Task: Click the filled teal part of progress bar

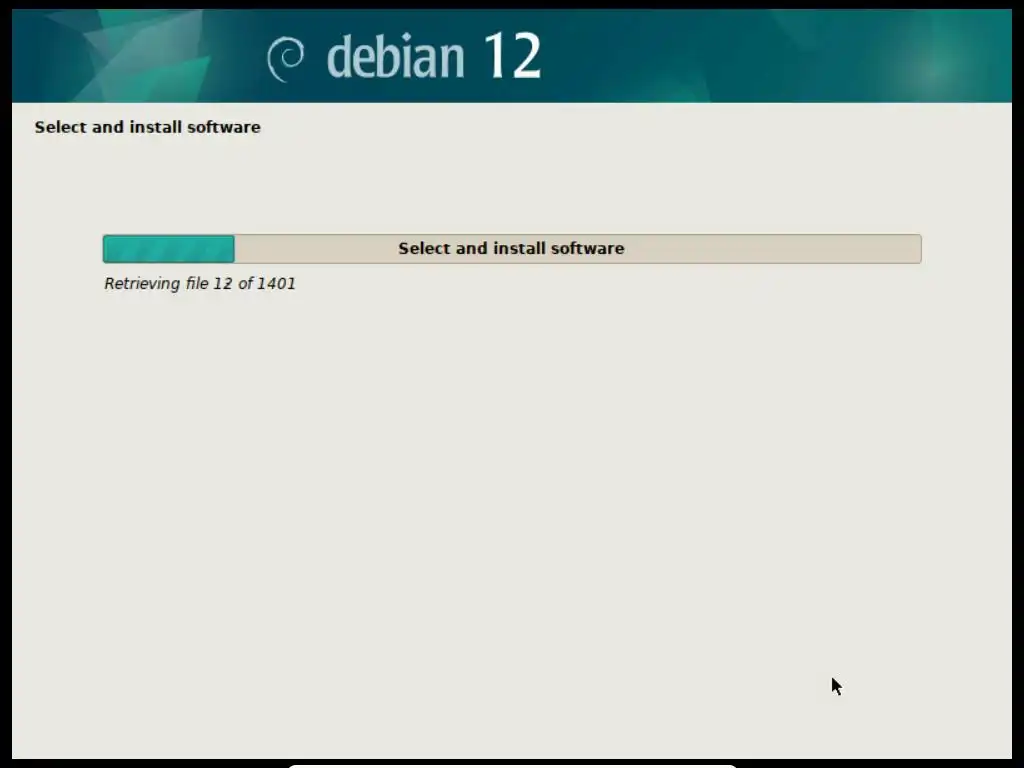Action: (168, 249)
